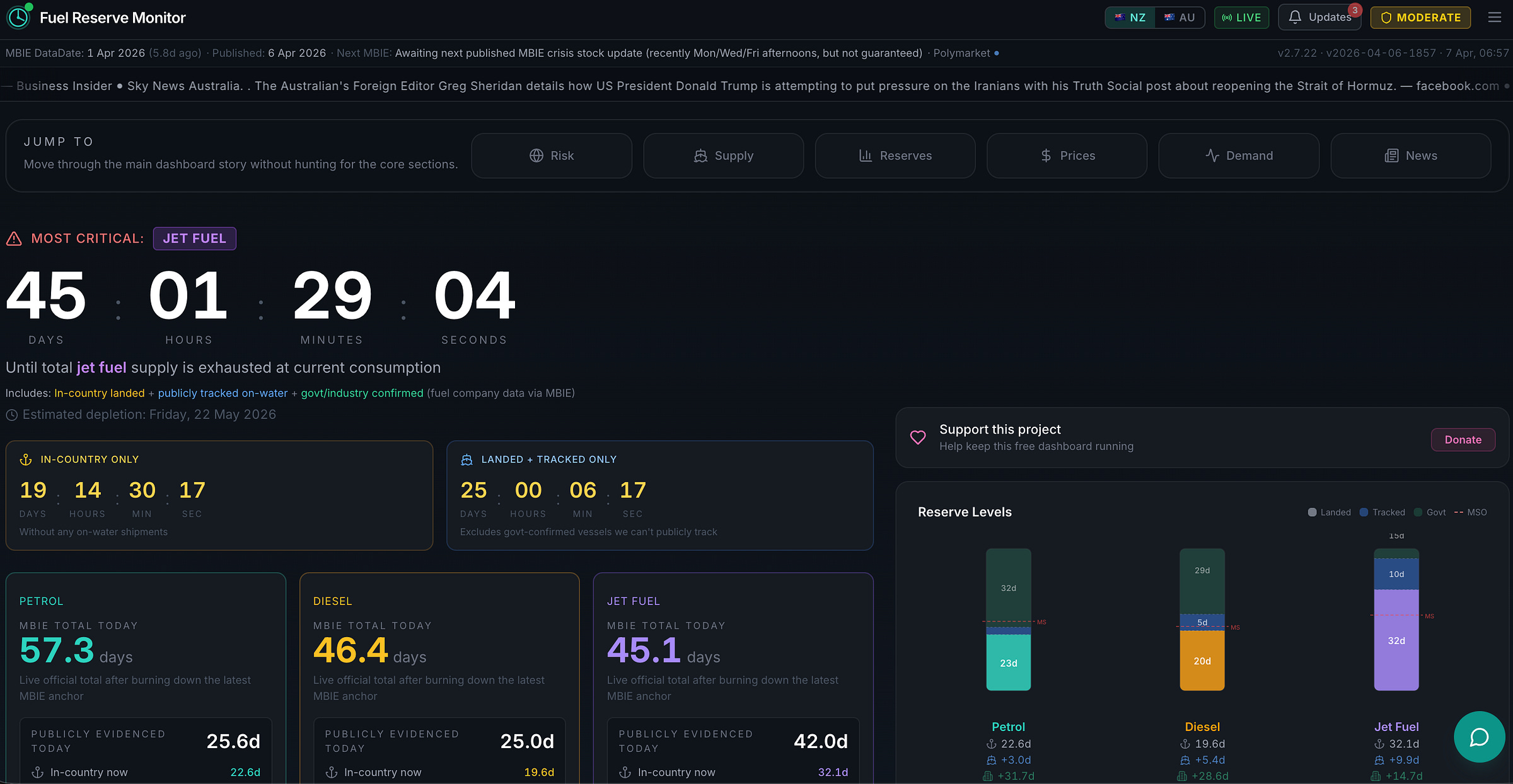1513x784 pixels.
Task: Click the Landed + Tracked Only countdown card
Action: pos(660,495)
